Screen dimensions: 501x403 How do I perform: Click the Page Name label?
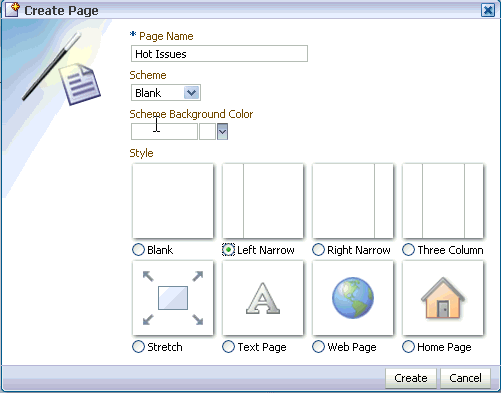[x=166, y=36]
